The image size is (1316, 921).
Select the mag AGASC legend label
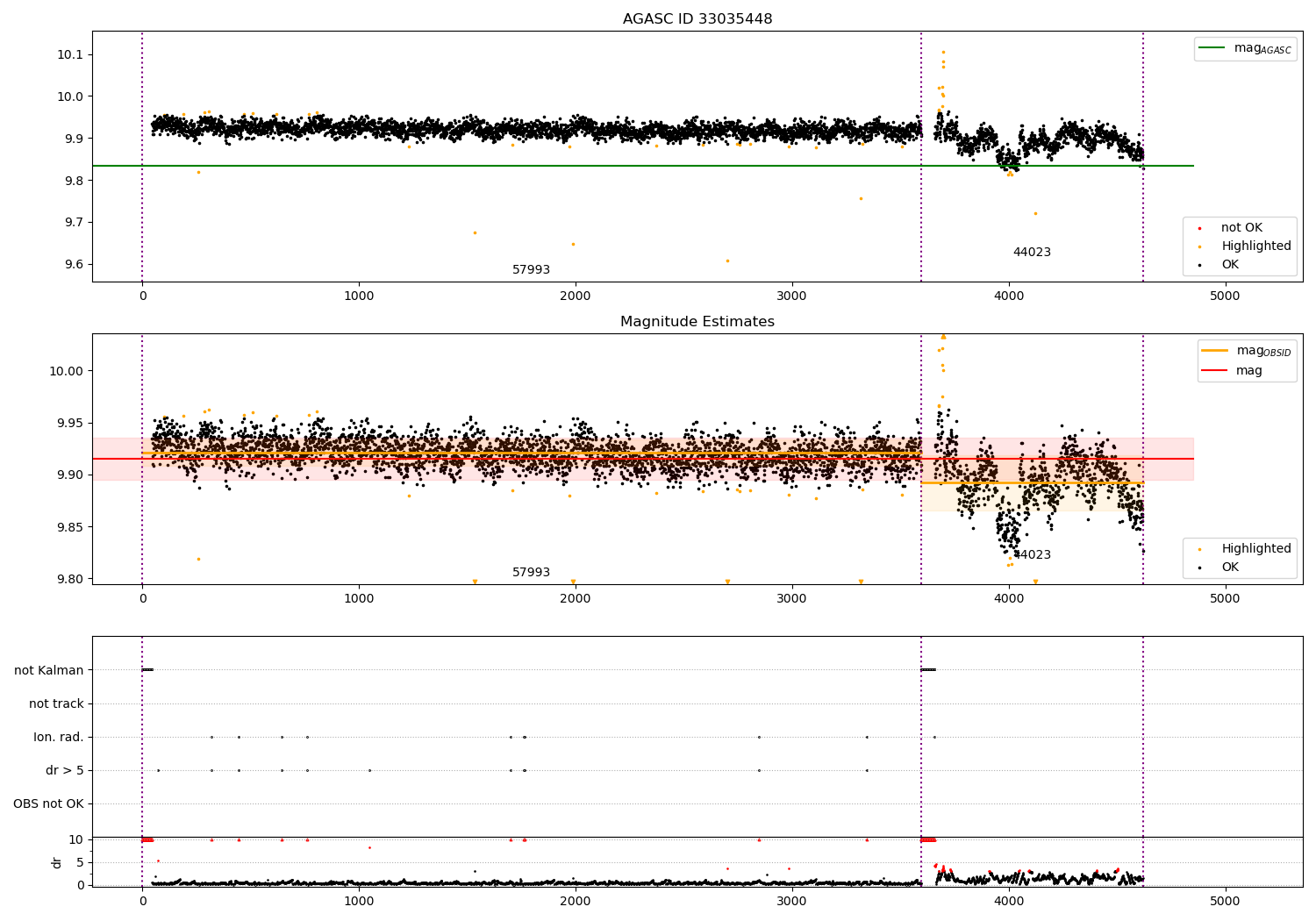(x=1262, y=48)
